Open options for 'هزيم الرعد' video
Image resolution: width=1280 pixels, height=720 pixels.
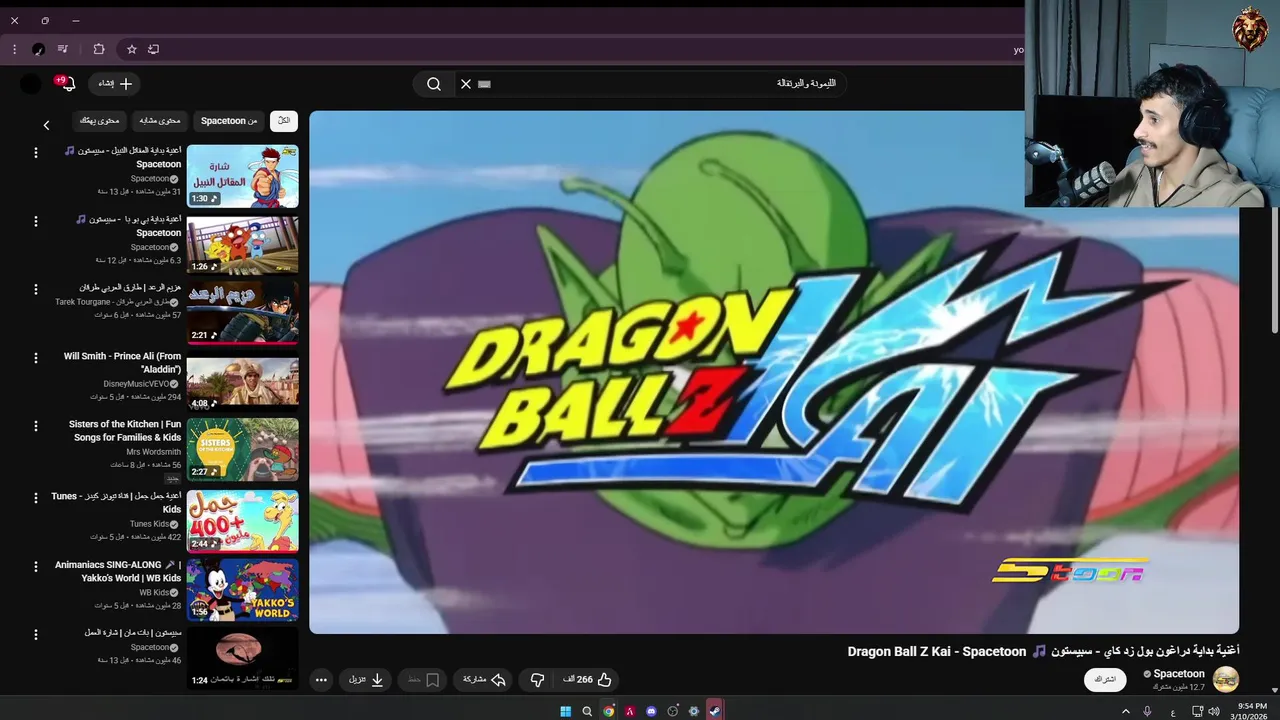(x=36, y=289)
